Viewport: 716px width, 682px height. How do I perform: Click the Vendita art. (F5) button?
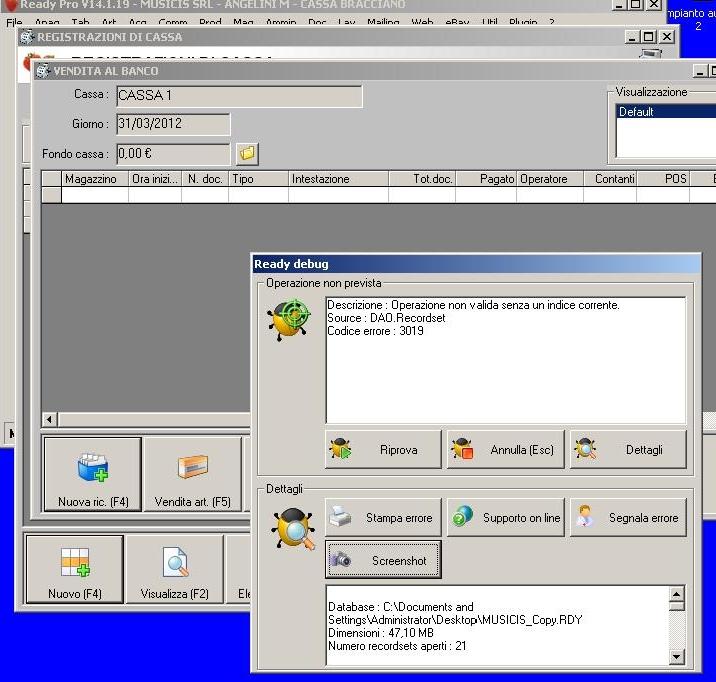pyautogui.click(x=192, y=474)
